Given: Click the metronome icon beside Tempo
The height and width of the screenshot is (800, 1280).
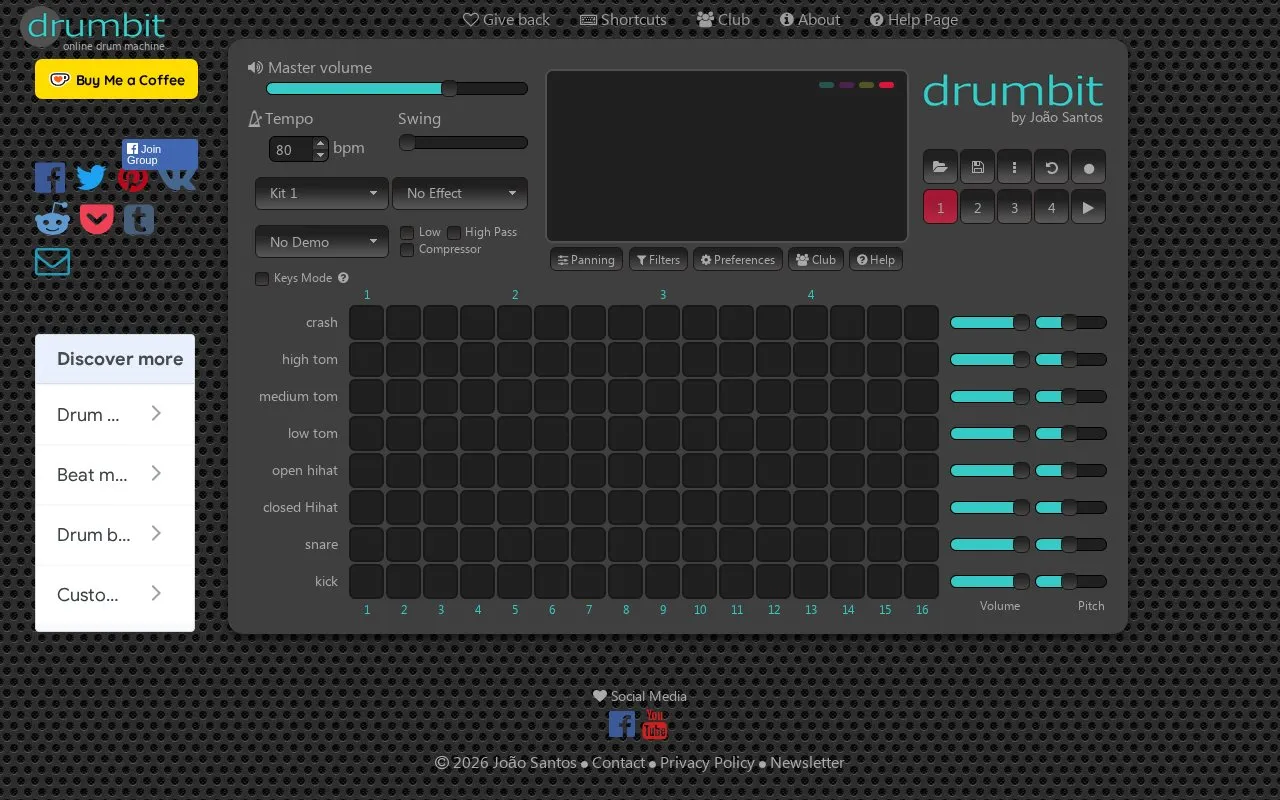Looking at the screenshot, I should 254,119.
